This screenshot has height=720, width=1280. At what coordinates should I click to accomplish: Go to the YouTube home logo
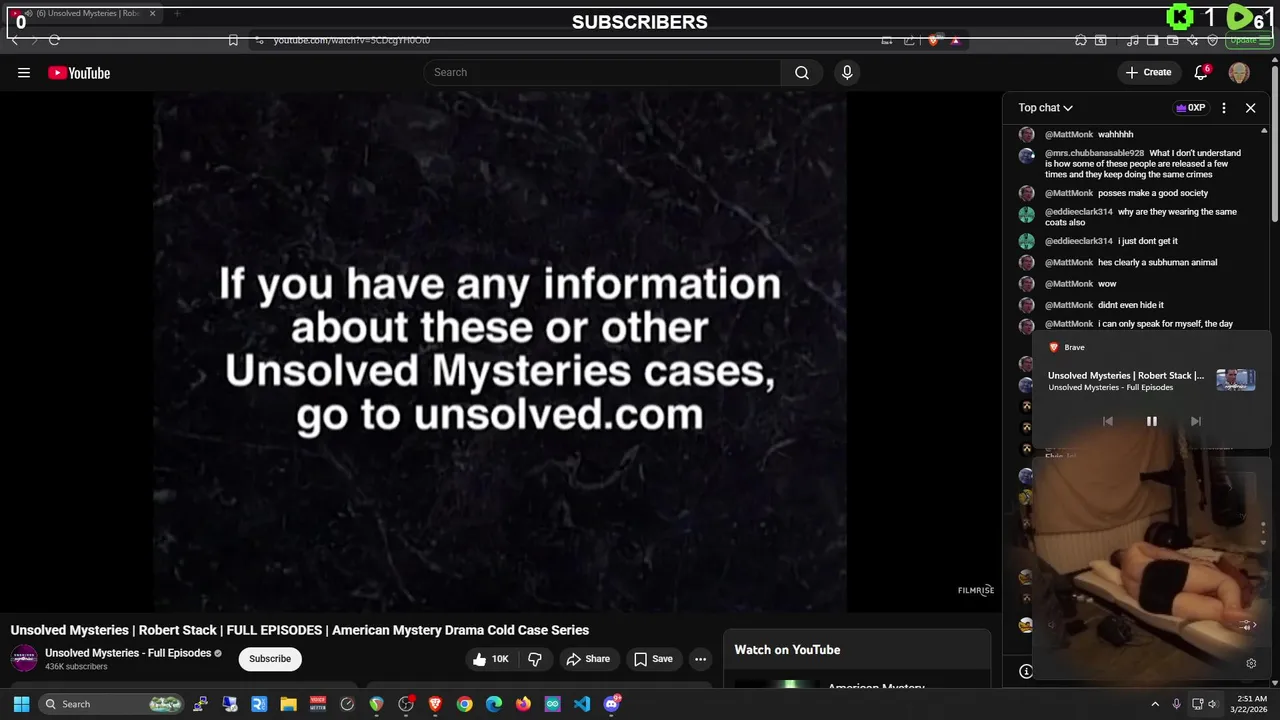click(79, 73)
